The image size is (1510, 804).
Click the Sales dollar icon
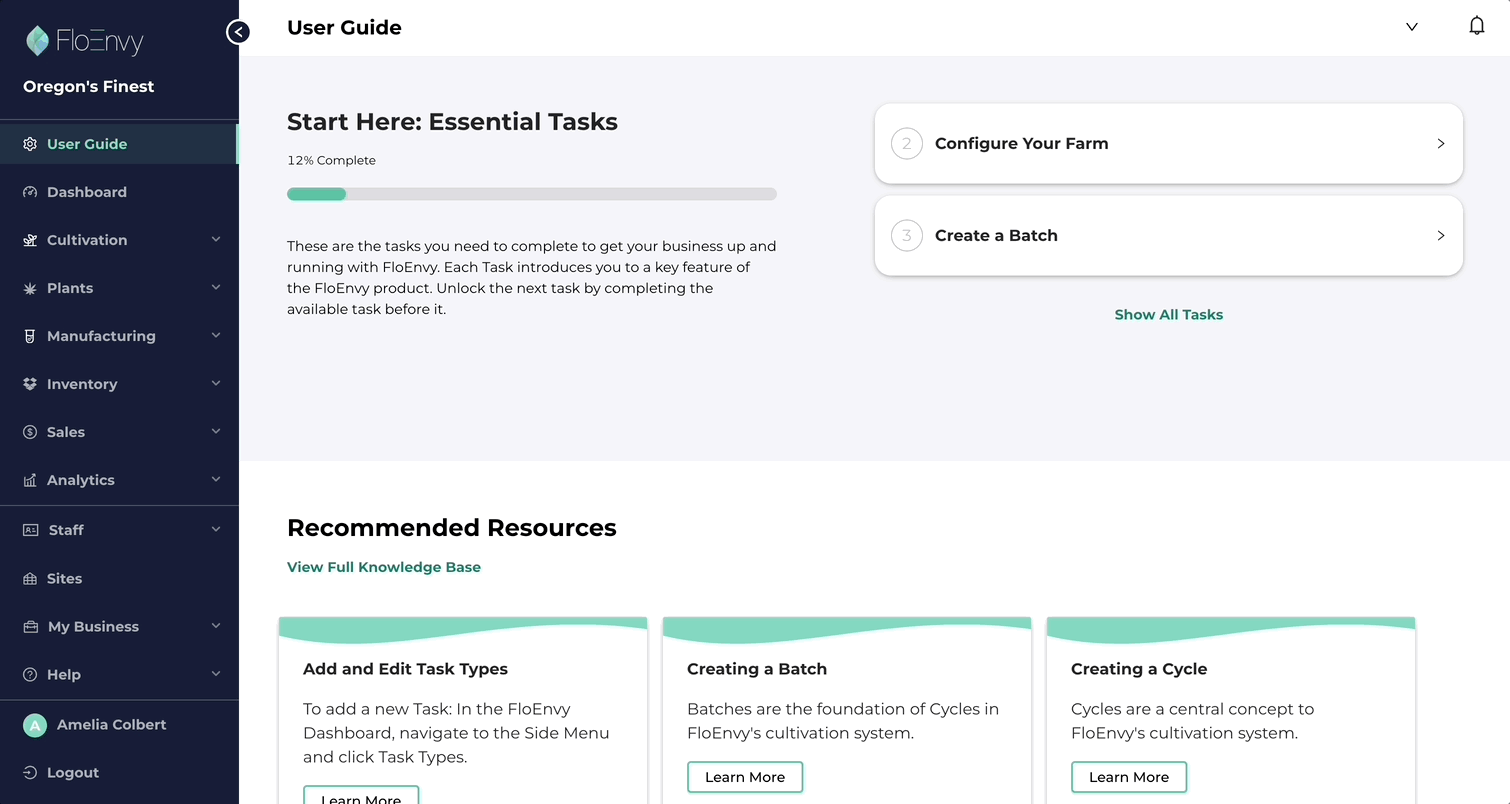tap(29, 431)
